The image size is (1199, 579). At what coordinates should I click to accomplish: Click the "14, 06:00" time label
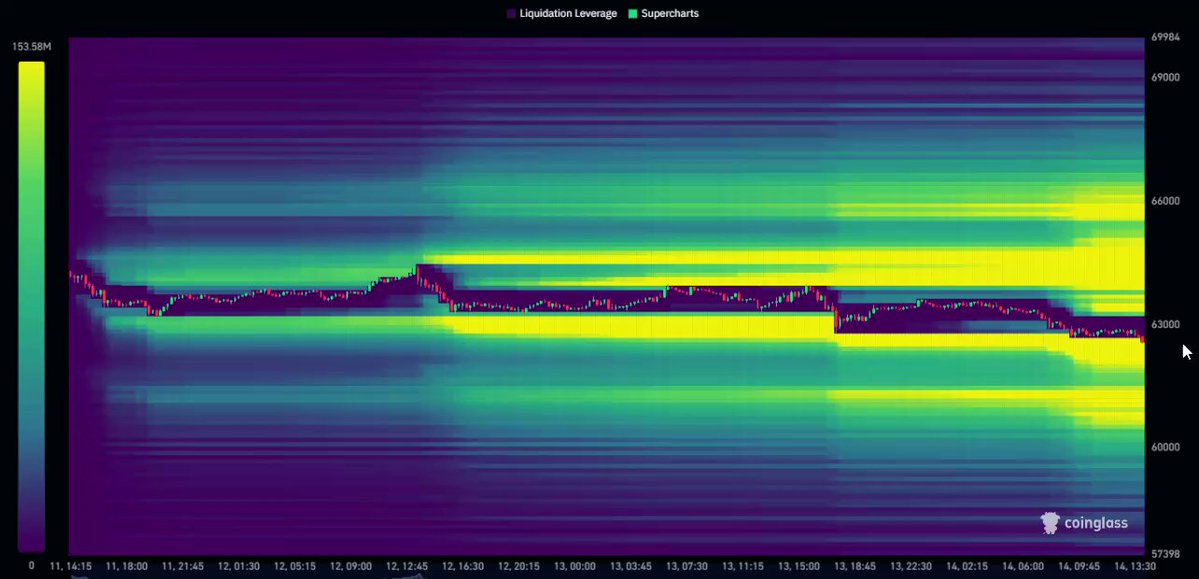coord(1023,567)
